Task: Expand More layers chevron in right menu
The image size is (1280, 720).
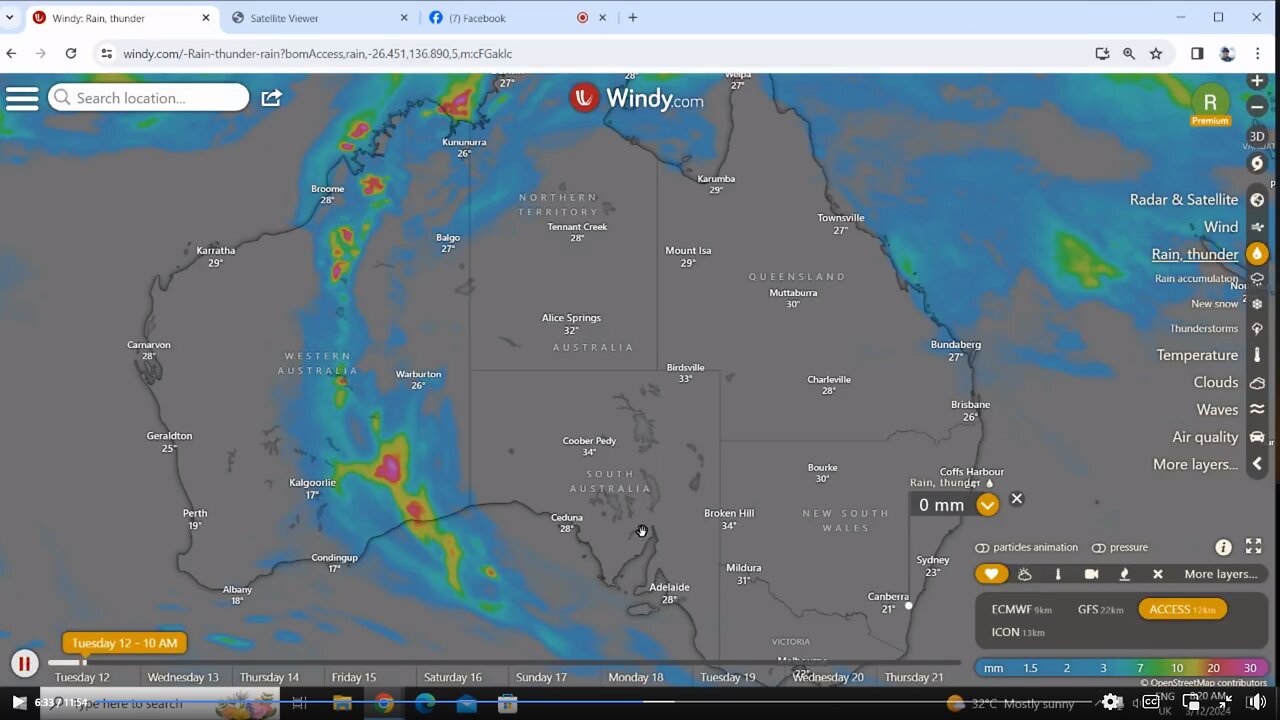Action: pyautogui.click(x=1257, y=464)
